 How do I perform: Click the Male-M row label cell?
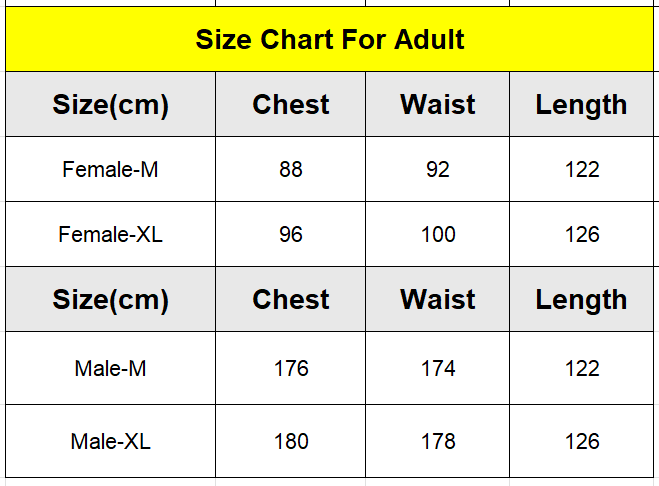111,368
